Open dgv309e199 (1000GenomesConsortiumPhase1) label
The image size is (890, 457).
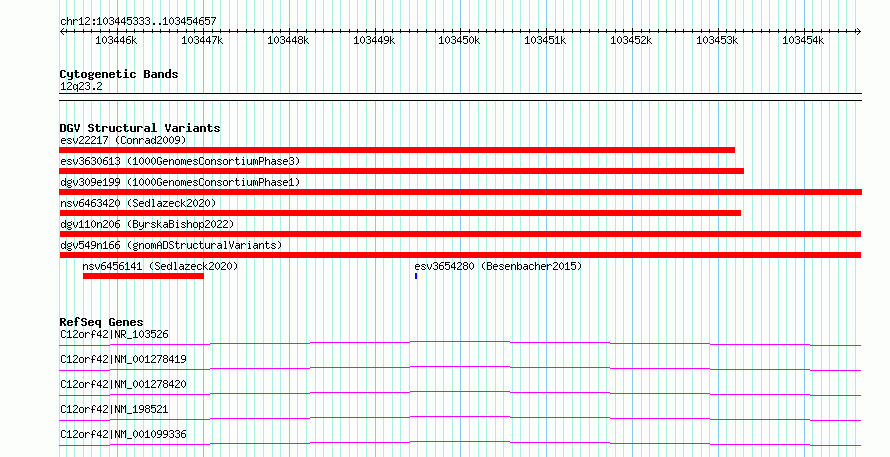point(180,182)
